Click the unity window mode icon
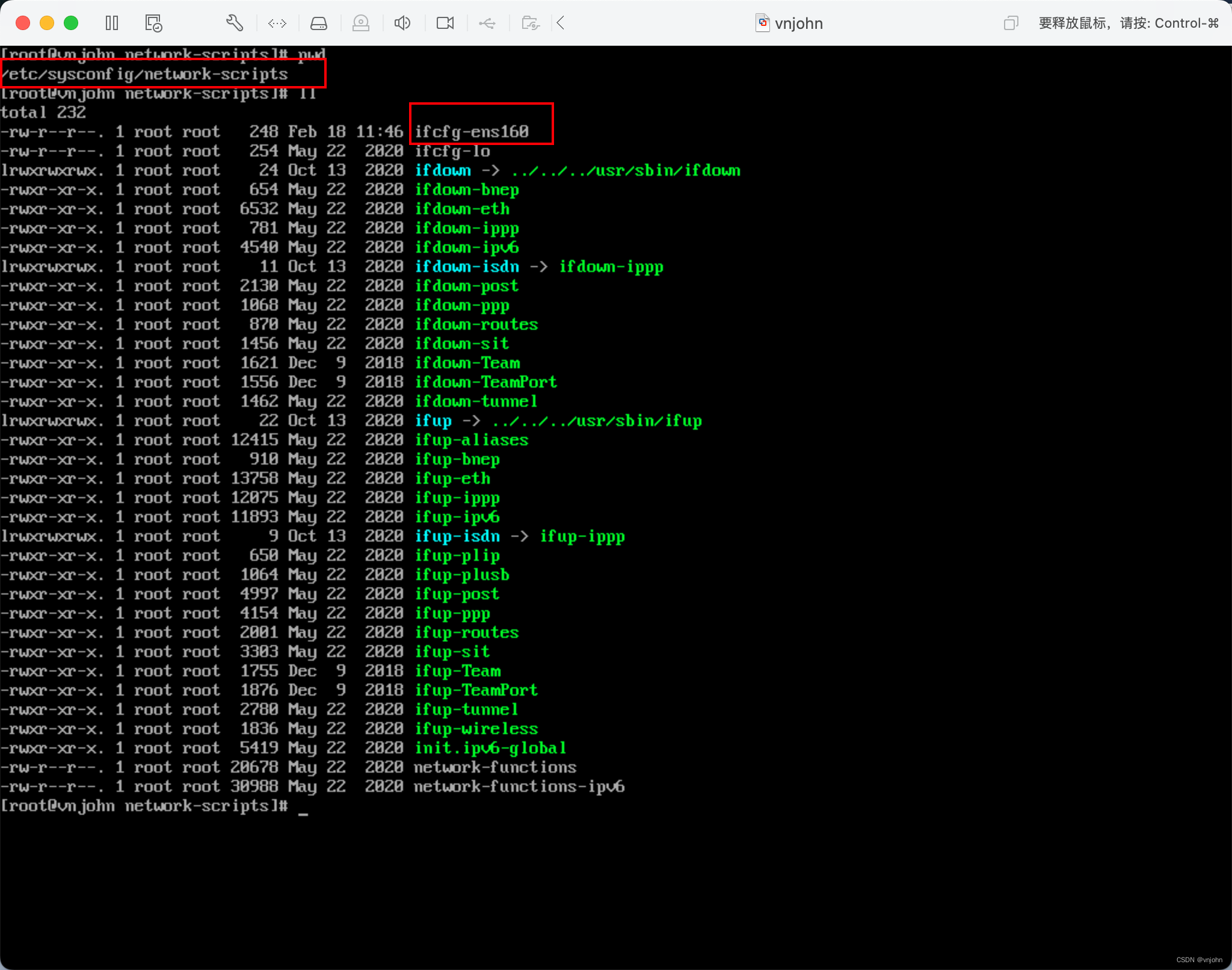1232x970 pixels. pos(1011,23)
